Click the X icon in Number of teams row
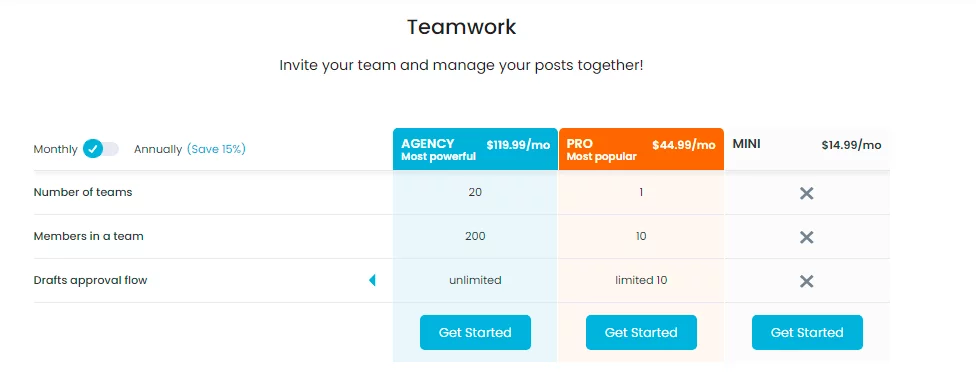This screenshot has width=976, height=384. [807, 194]
